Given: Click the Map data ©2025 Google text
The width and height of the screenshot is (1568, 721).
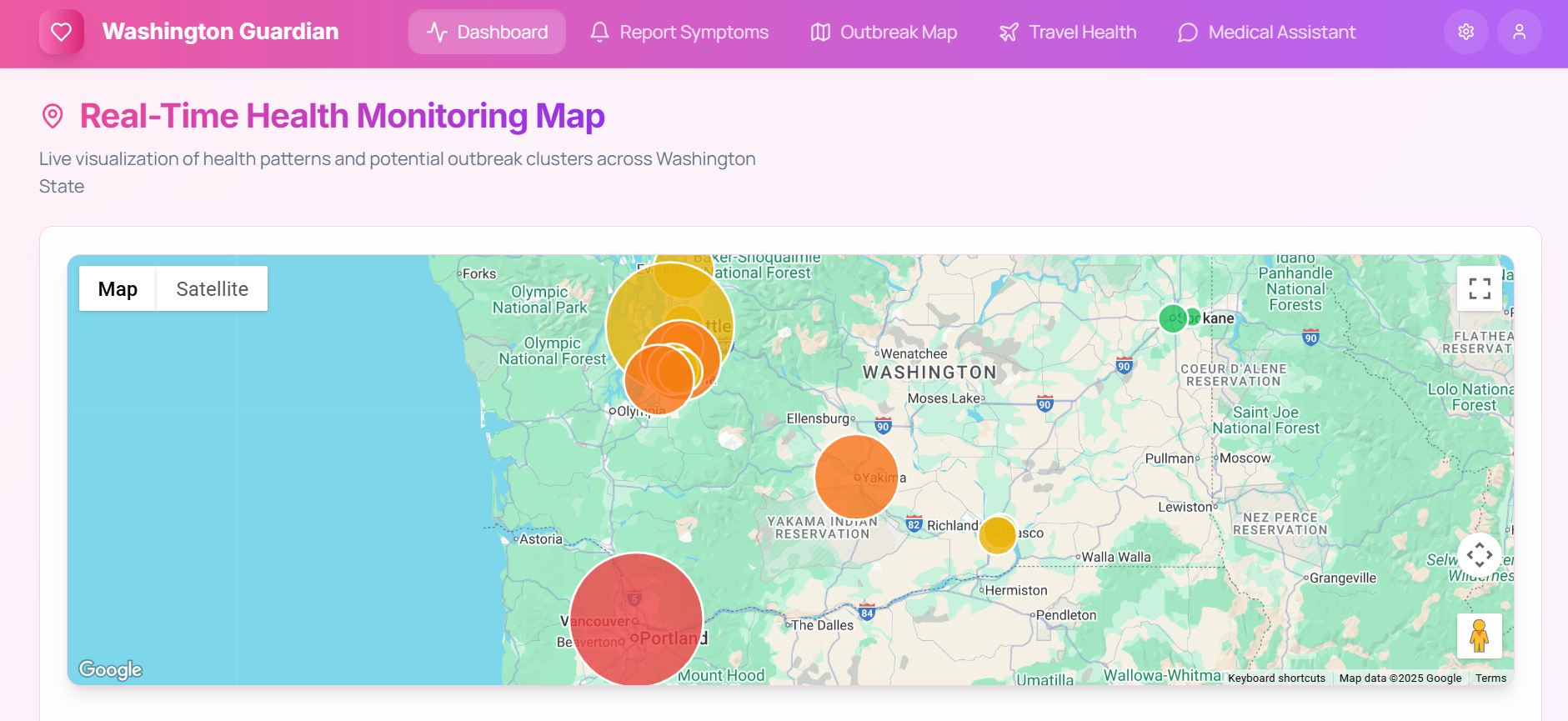Looking at the screenshot, I should pos(1400,678).
